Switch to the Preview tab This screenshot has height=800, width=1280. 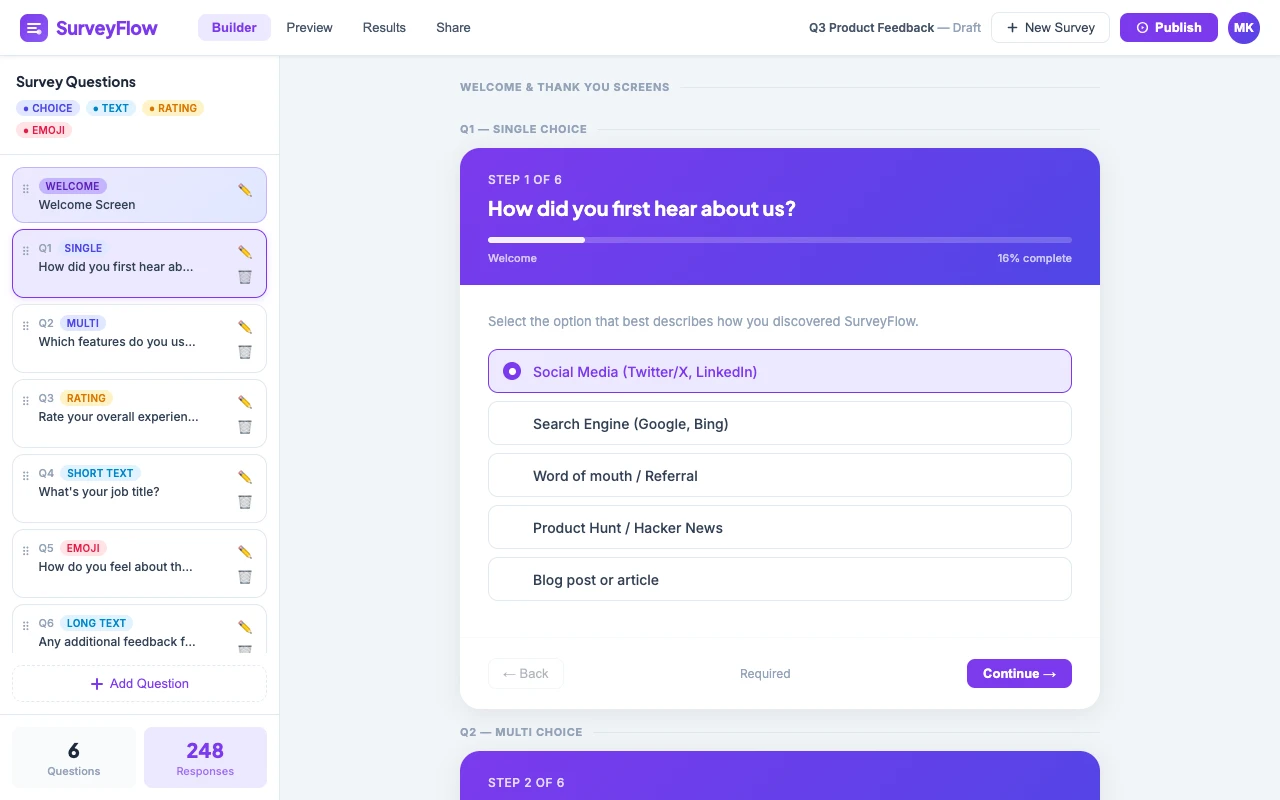coord(309,27)
